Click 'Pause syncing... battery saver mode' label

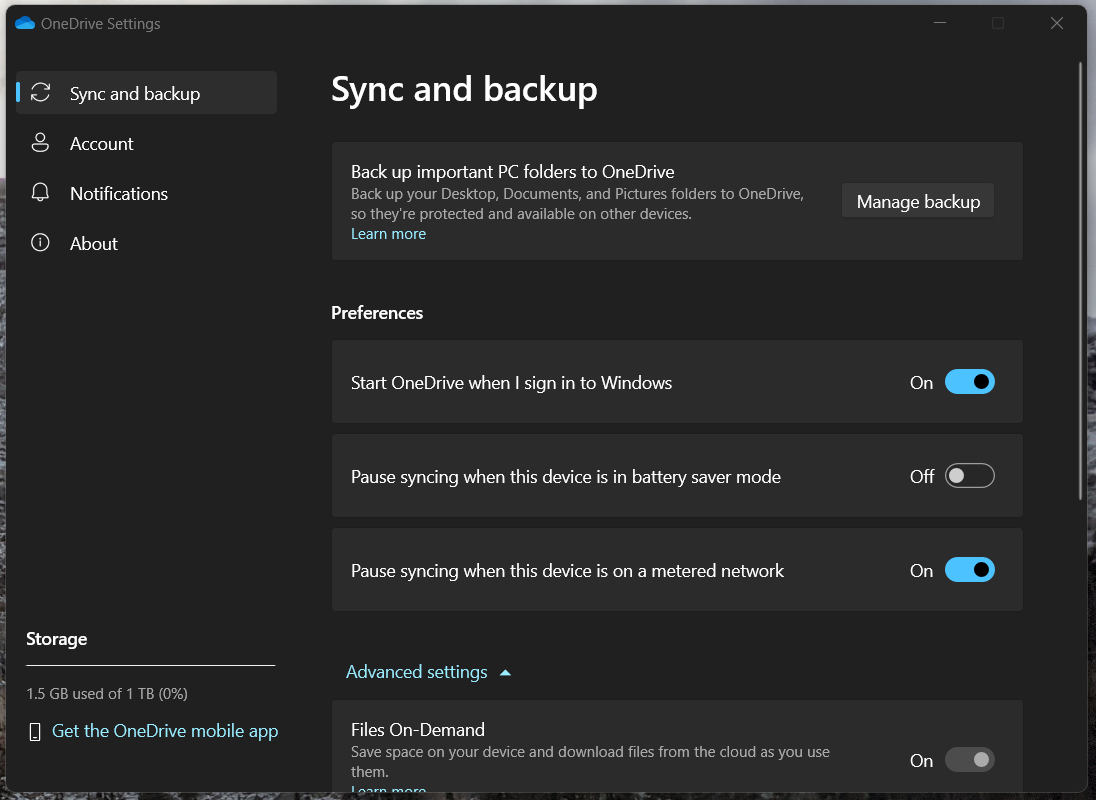click(x=565, y=477)
